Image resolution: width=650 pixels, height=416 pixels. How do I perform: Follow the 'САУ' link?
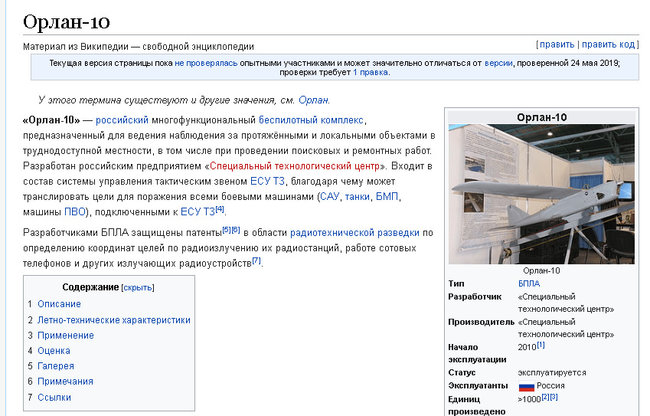(x=330, y=197)
